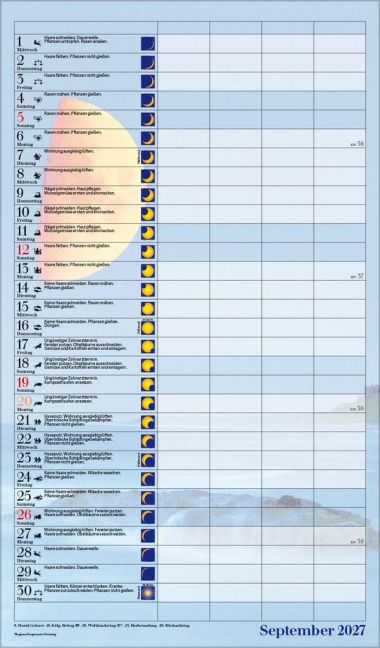Click the day 3 tip "Haare färben. Pflanzen nicht gießen."
Image resolution: width=380 pixels, height=648 pixels.
tap(77, 76)
